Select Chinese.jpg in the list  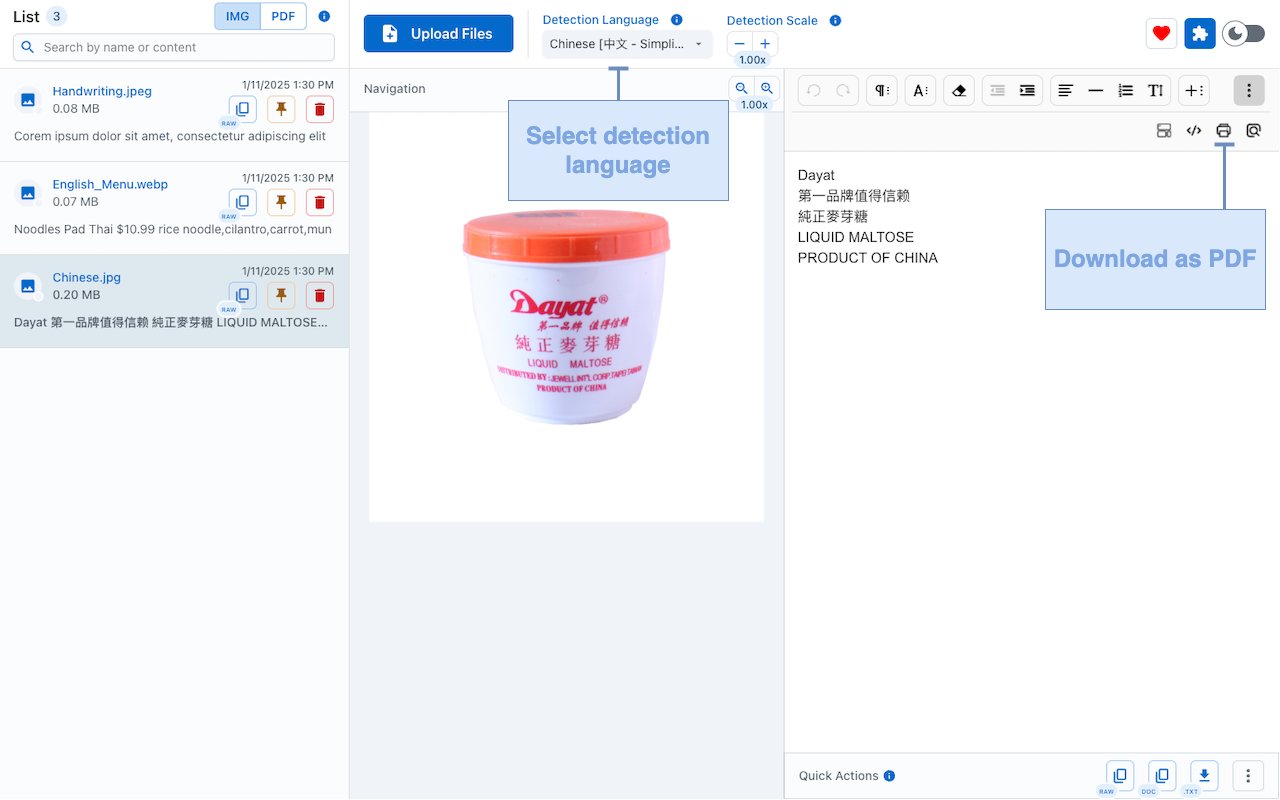(87, 277)
